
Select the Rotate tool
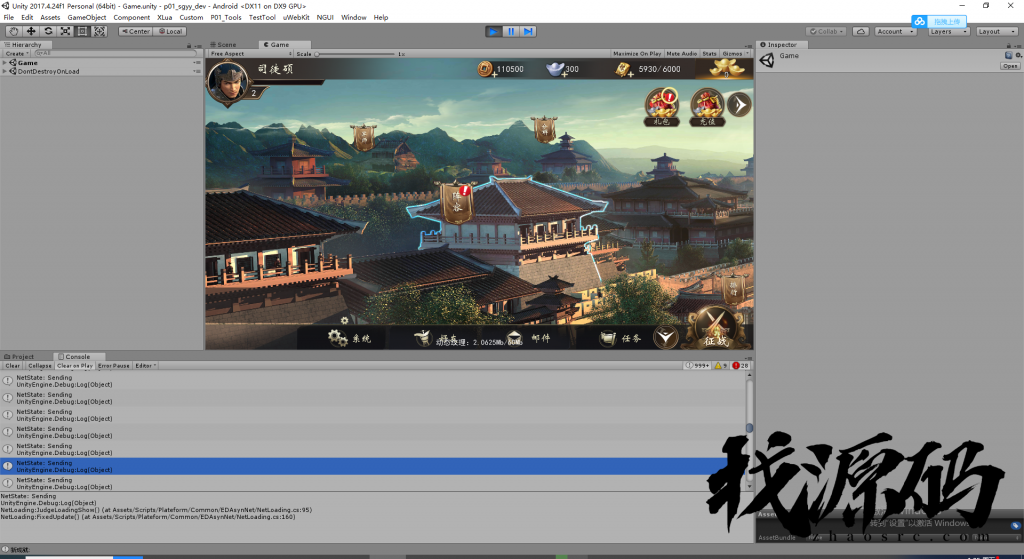click(x=48, y=31)
